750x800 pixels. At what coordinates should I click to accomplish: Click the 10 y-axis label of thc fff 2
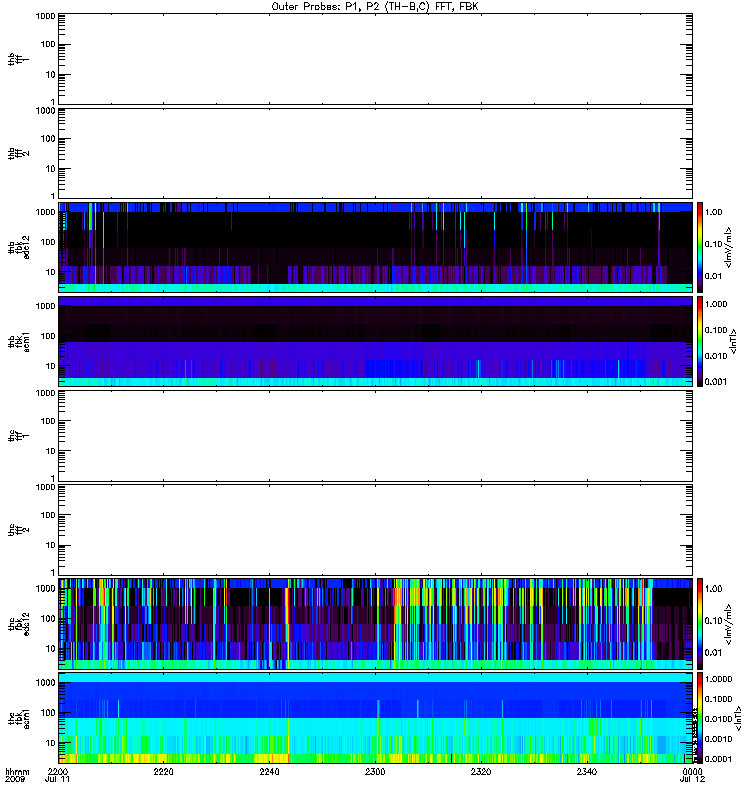click(x=50, y=545)
